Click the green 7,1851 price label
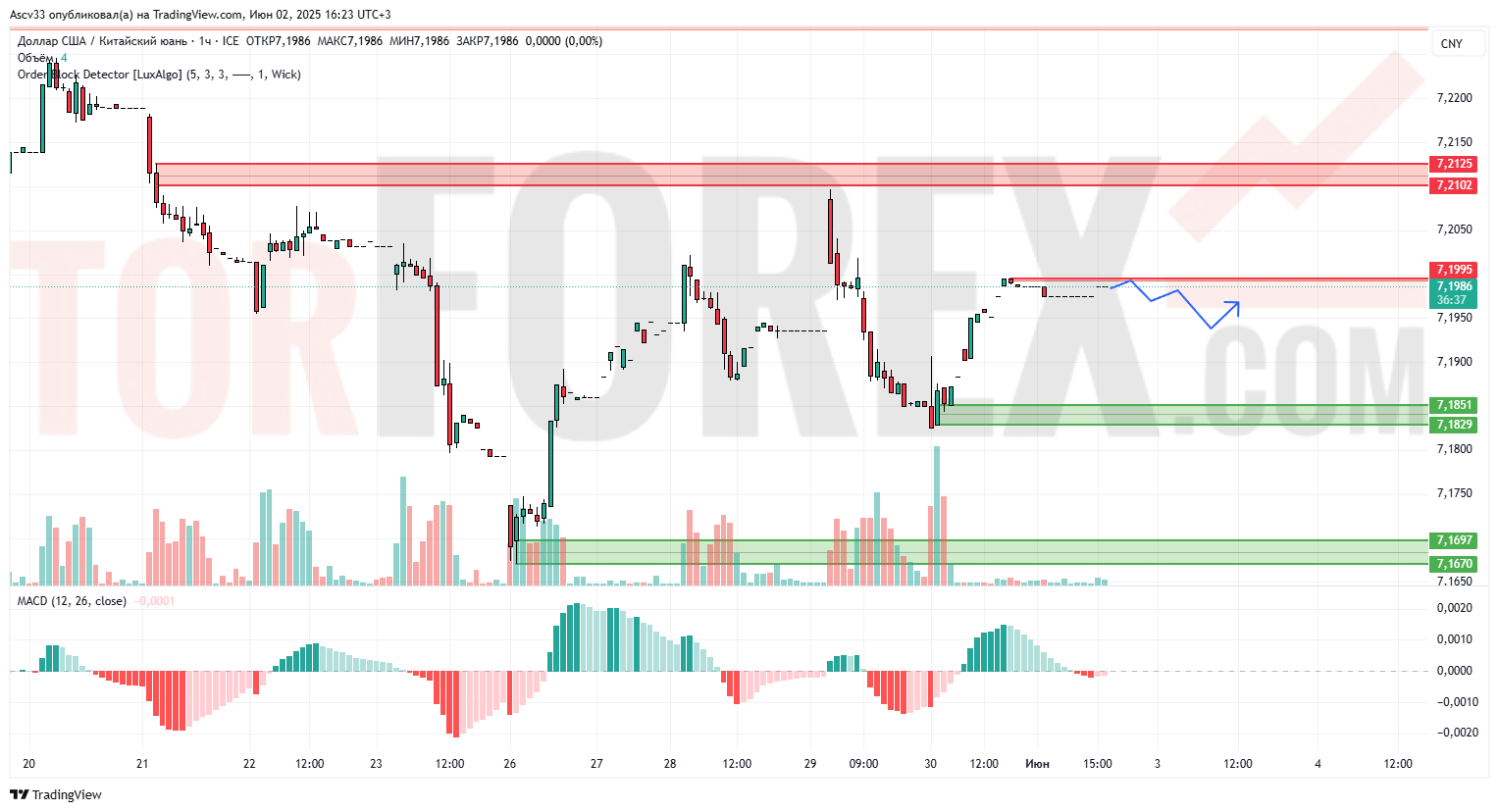This screenshot has width=1499, height=812. click(x=1454, y=405)
